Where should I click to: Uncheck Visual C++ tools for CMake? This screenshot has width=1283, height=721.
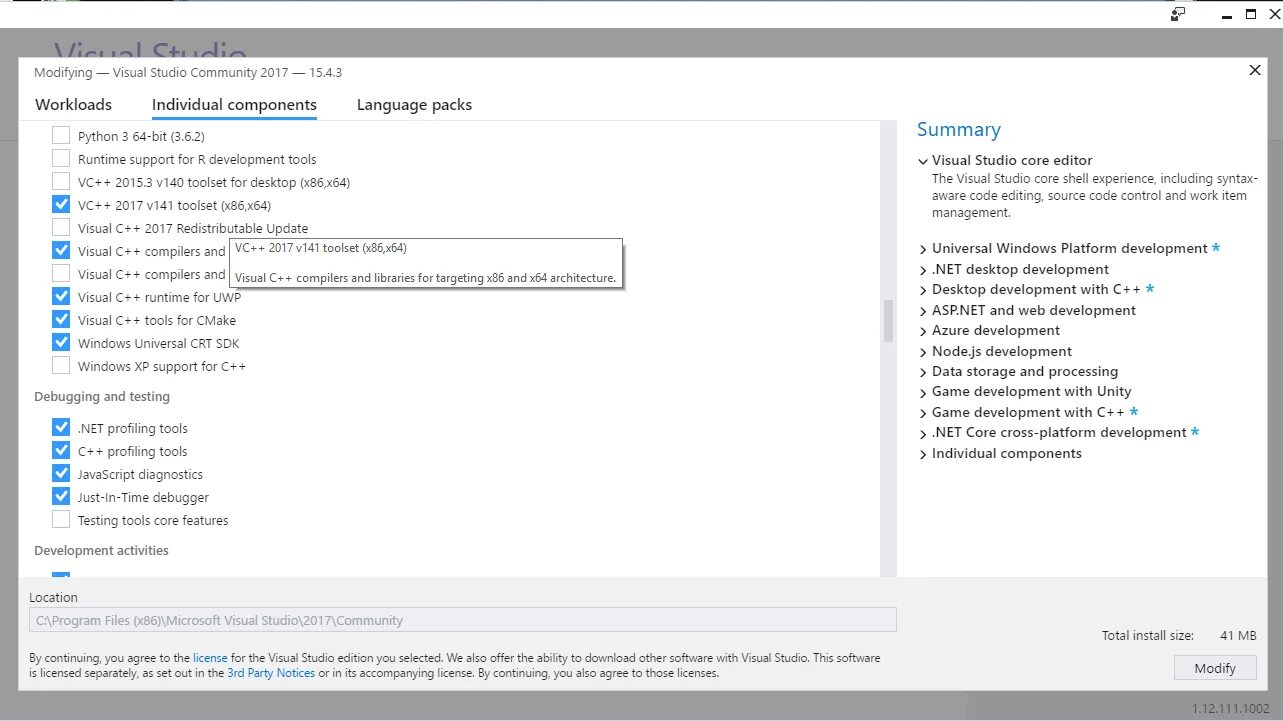pyautogui.click(x=61, y=320)
